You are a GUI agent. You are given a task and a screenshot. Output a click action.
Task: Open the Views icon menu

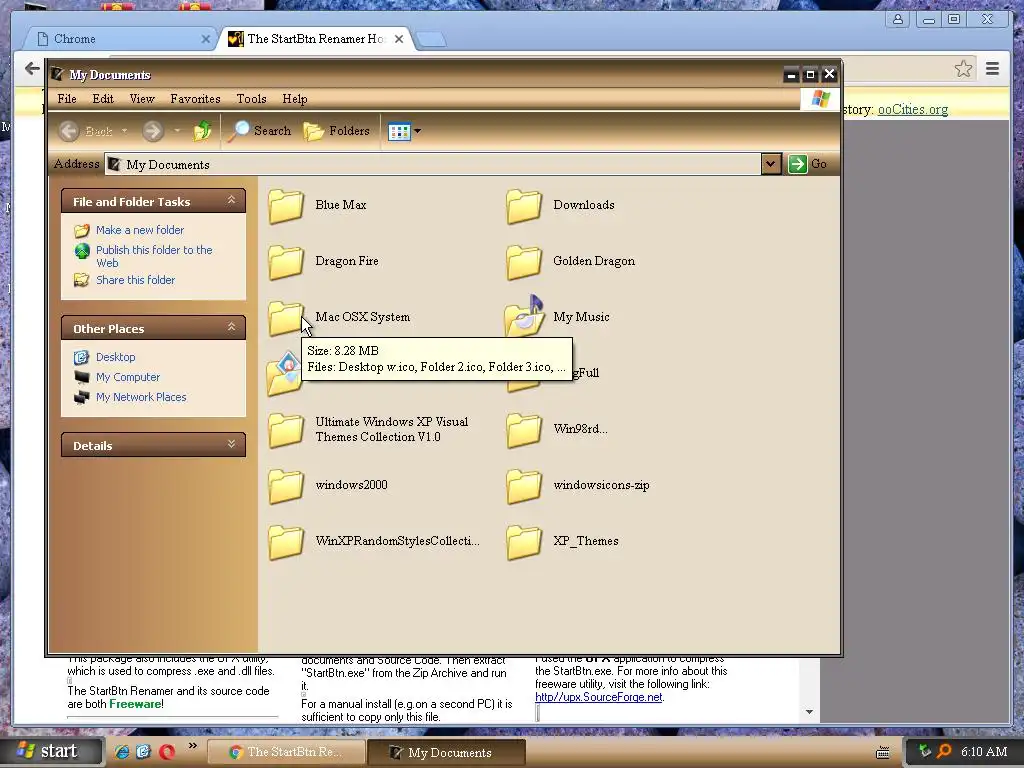(x=404, y=131)
